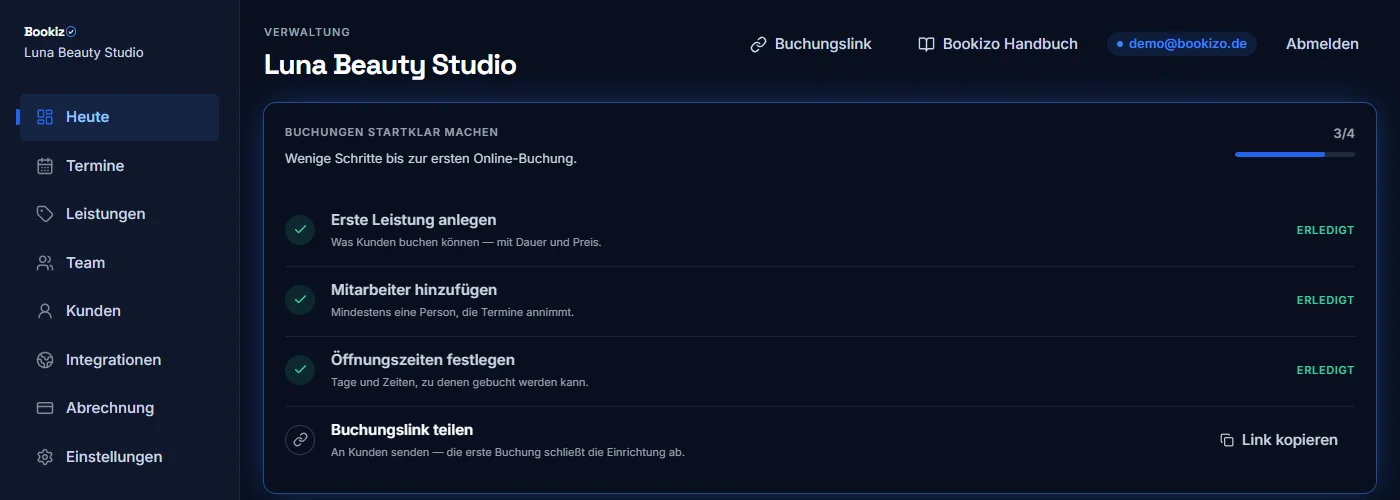Click the Termine calendar icon
The height and width of the screenshot is (500, 1400).
click(x=45, y=166)
